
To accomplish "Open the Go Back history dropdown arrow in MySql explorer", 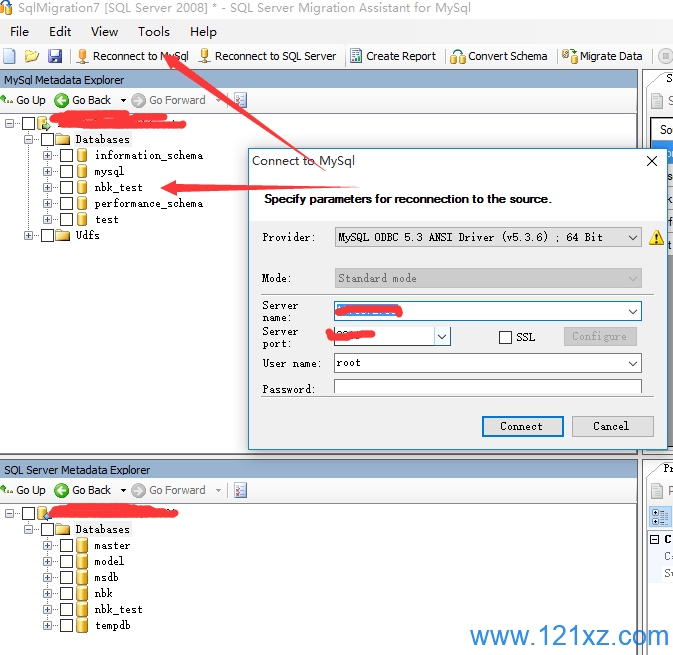I will pos(123,100).
